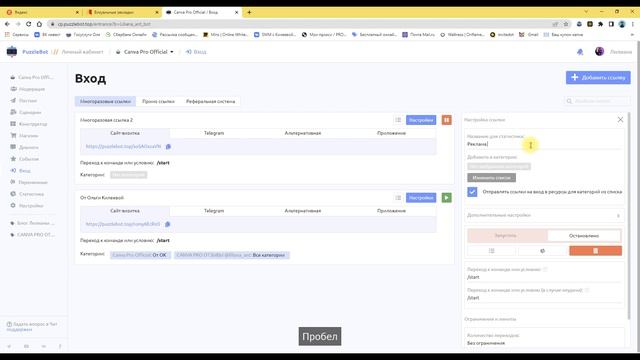Open Сценарии section in sidebar
The image size is (640, 360).
pos(30,112)
